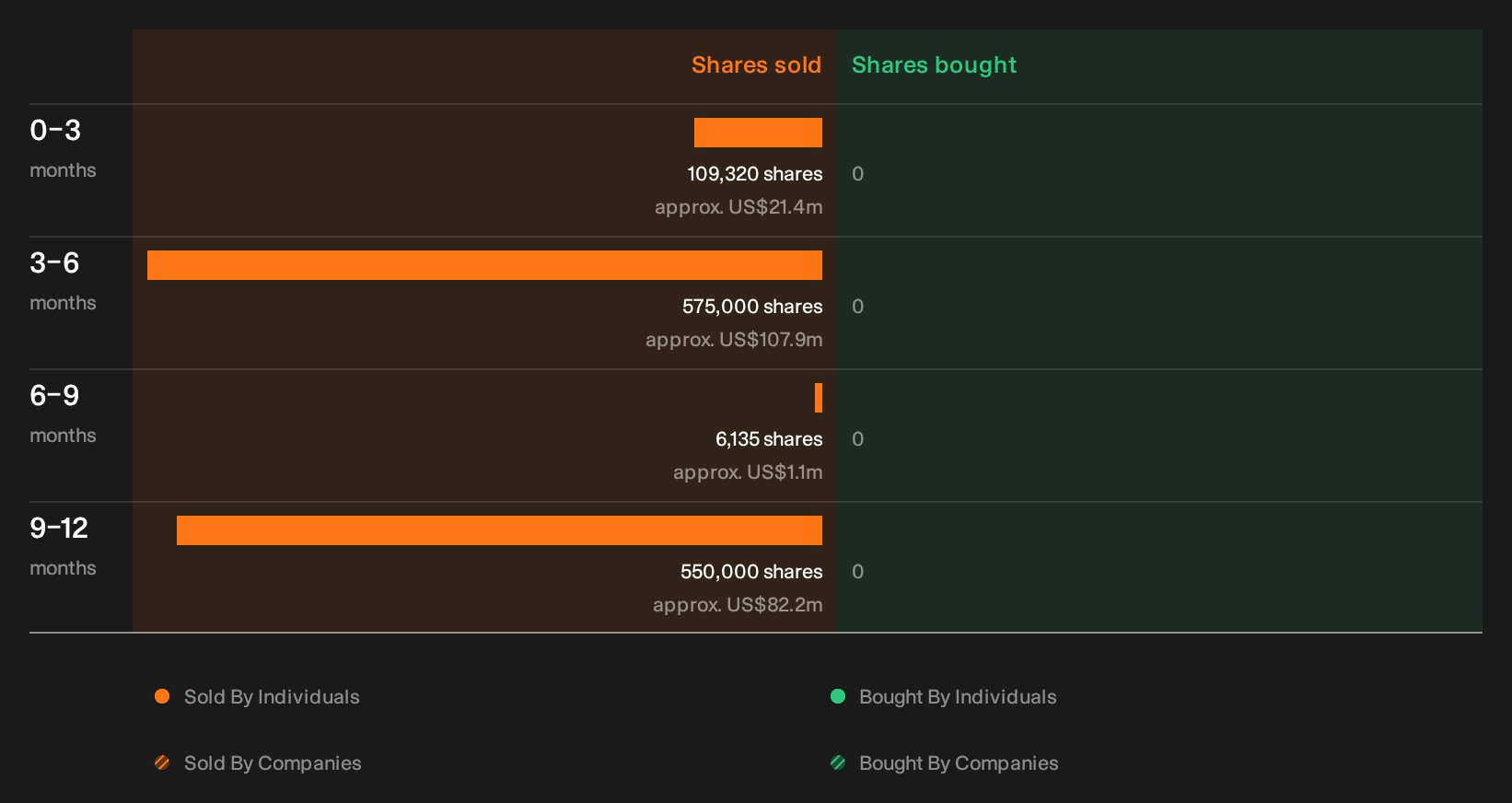The width and height of the screenshot is (1512, 803).
Task: Click the Shares bought column header
Action: pyautogui.click(x=934, y=65)
